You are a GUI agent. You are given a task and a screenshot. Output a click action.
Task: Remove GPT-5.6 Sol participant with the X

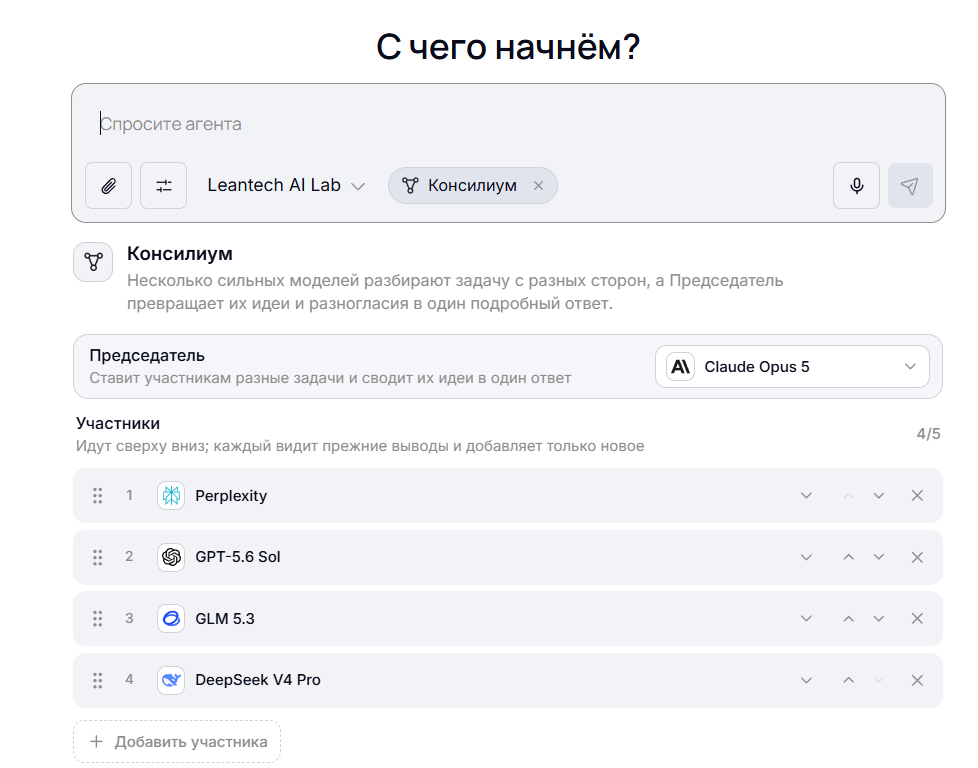pyautogui.click(x=917, y=557)
